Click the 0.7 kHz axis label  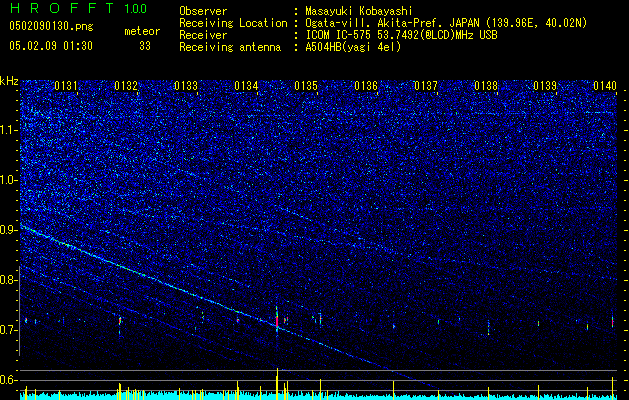pyautogui.click(x=9, y=330)
